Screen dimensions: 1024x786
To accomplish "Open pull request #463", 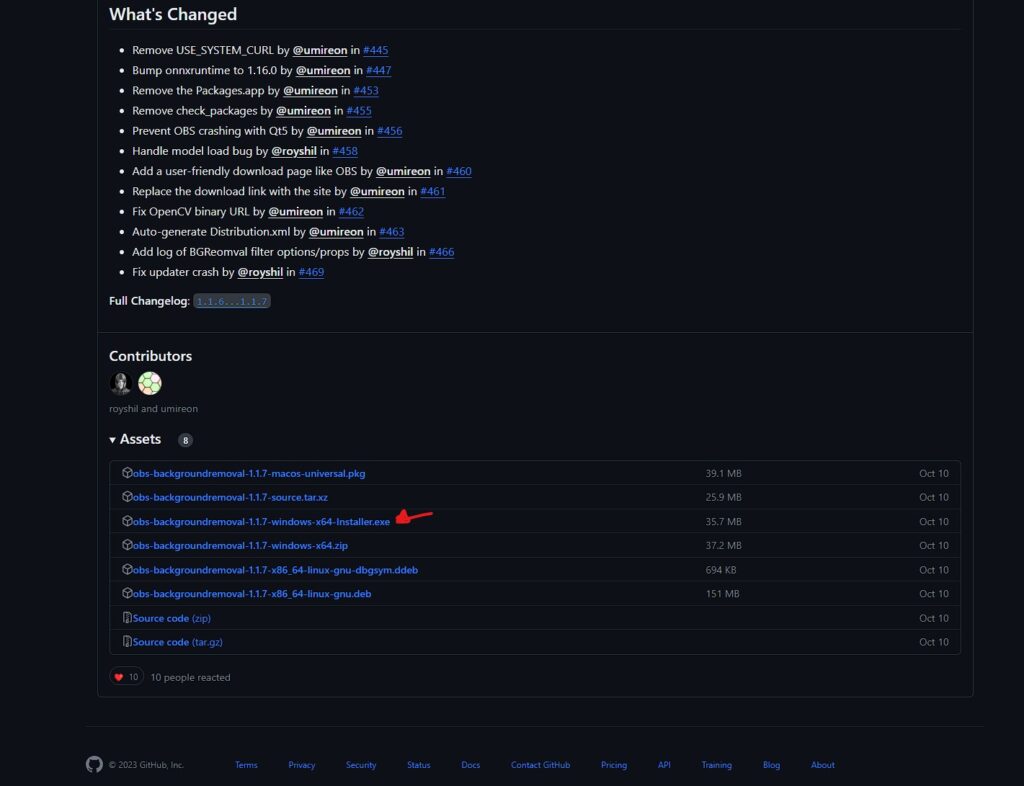I will 392,232.
